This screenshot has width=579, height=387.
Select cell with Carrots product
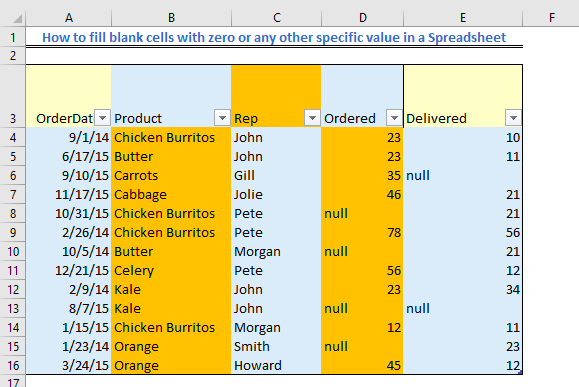coord(171,175)
